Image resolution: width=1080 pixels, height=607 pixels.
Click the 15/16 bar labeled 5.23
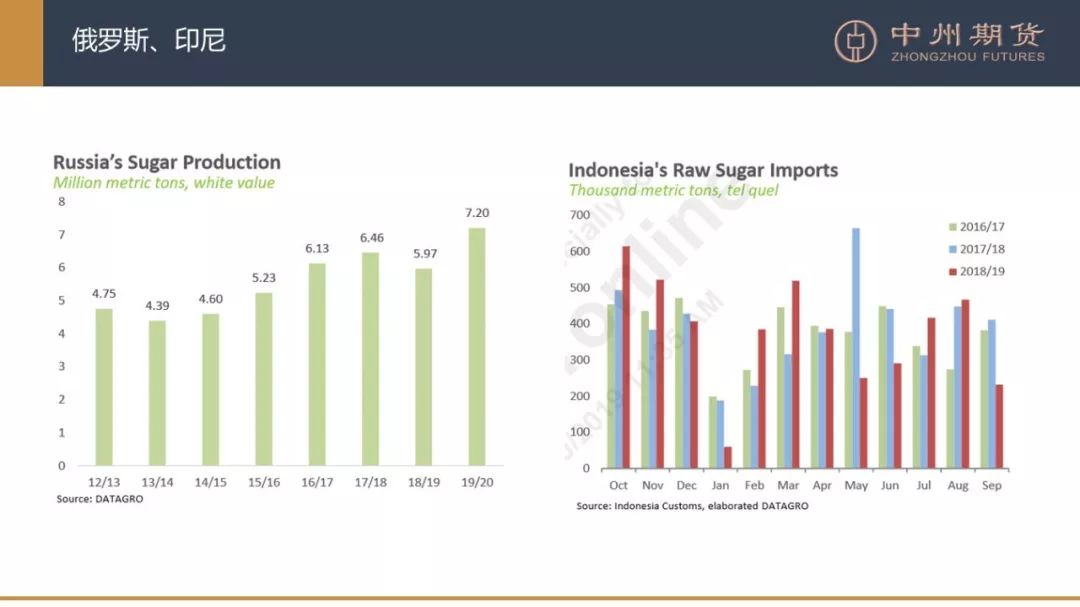point(264,380)
